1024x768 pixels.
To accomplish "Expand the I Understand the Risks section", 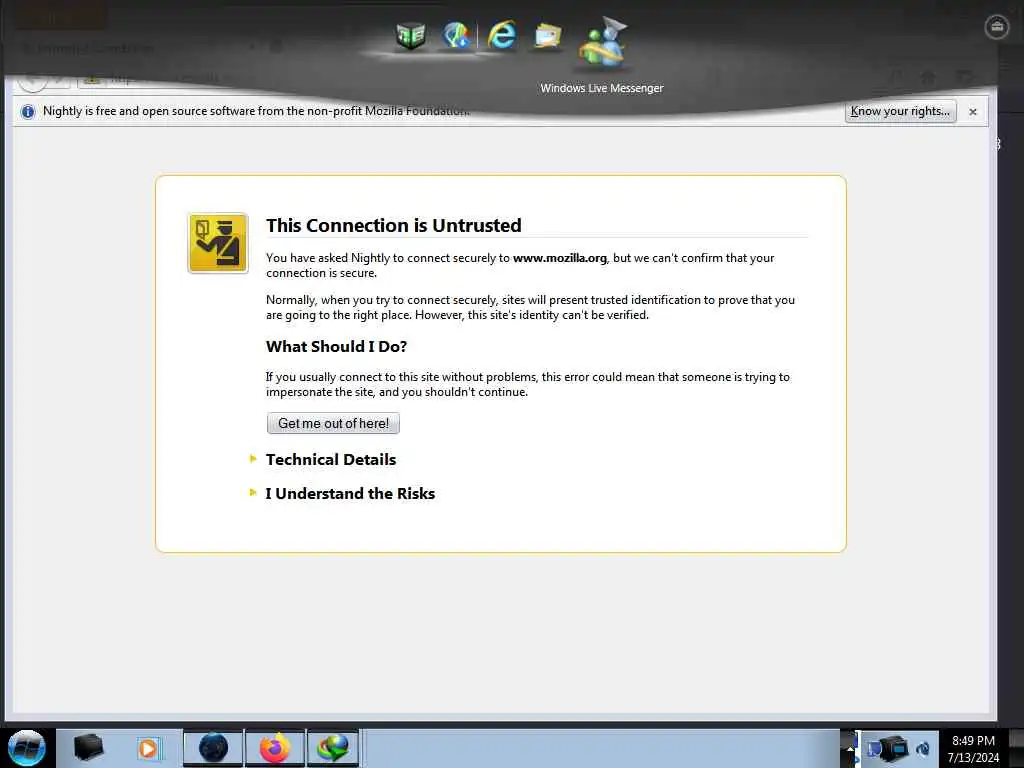I will (350, 494).
